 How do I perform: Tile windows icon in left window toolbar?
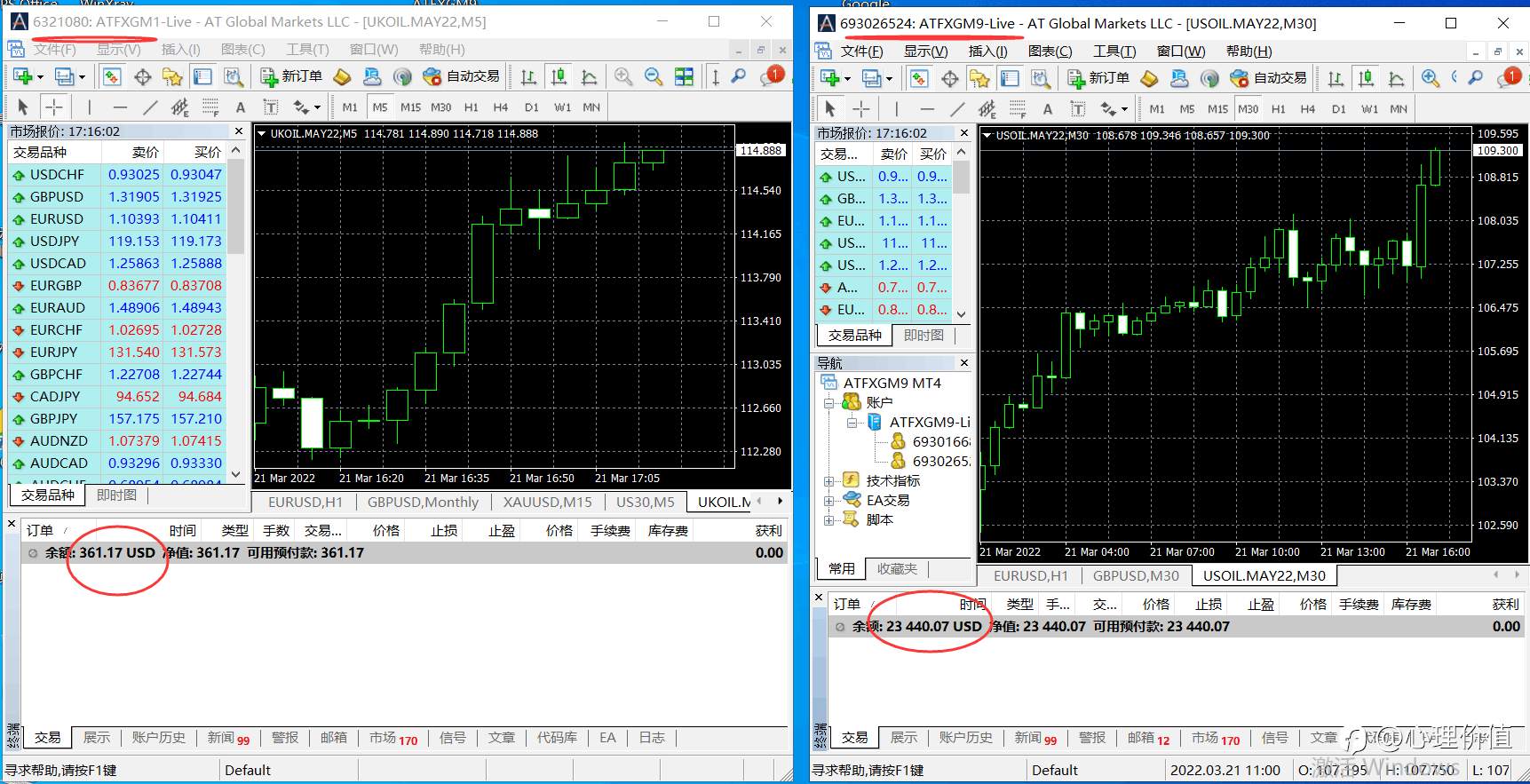click(x=684, y=76)
